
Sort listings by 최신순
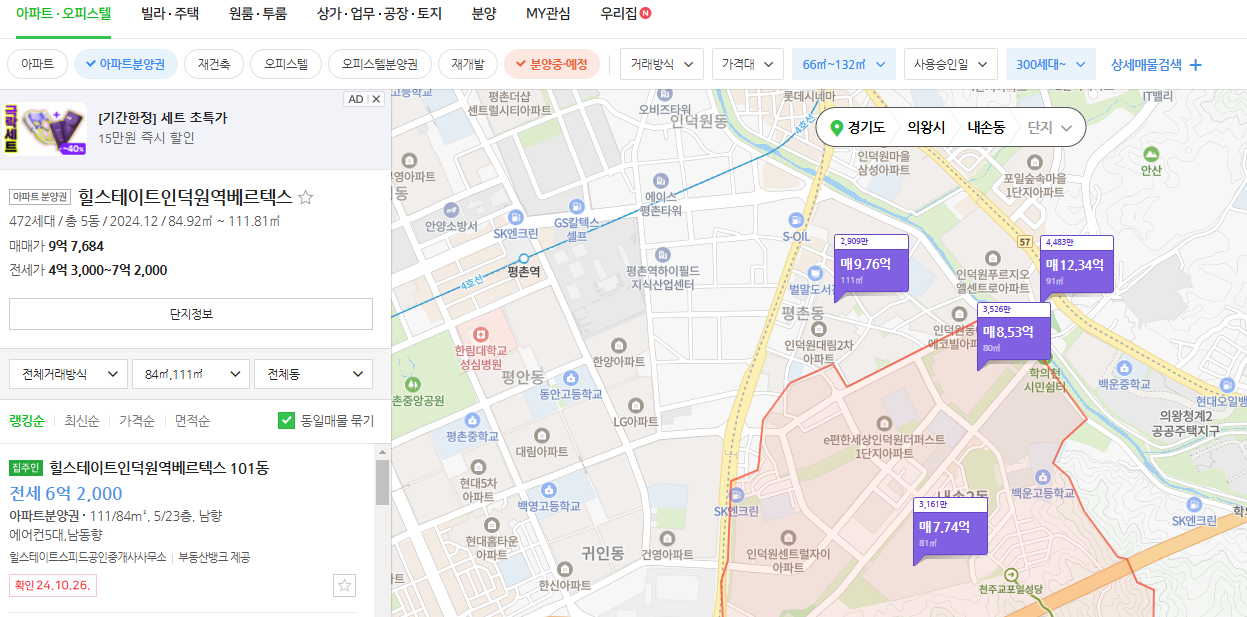[82, 421]
